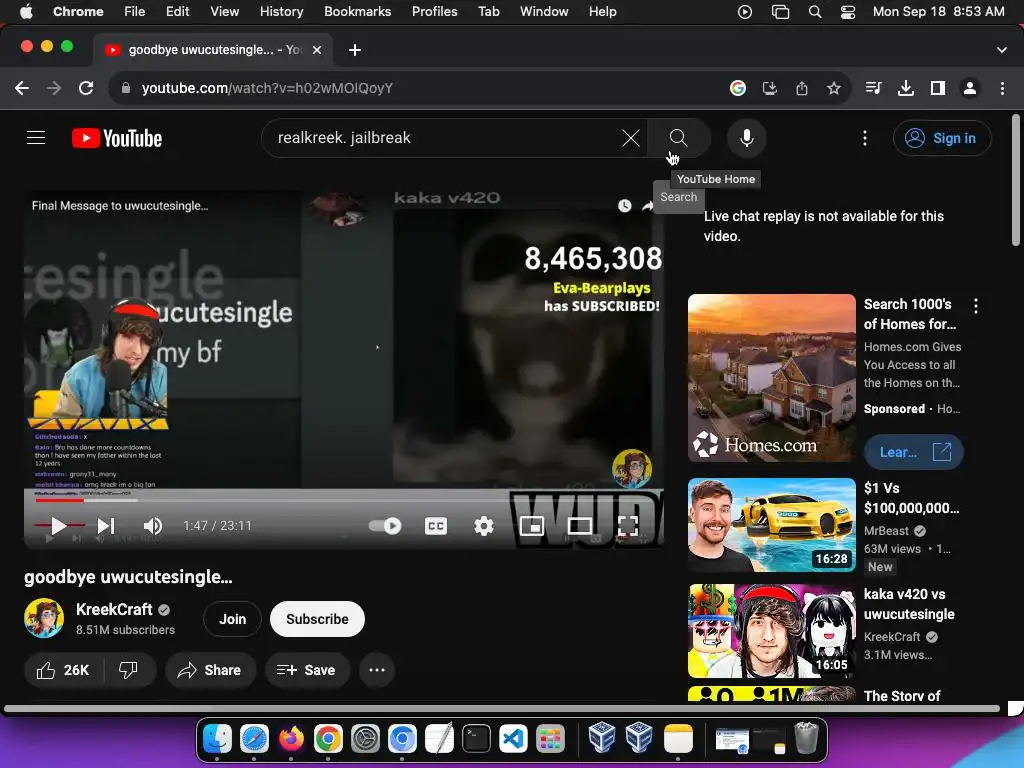Share this page from the address bar
The height and width of the screenshot is (768, 1024).
[802, 88]
